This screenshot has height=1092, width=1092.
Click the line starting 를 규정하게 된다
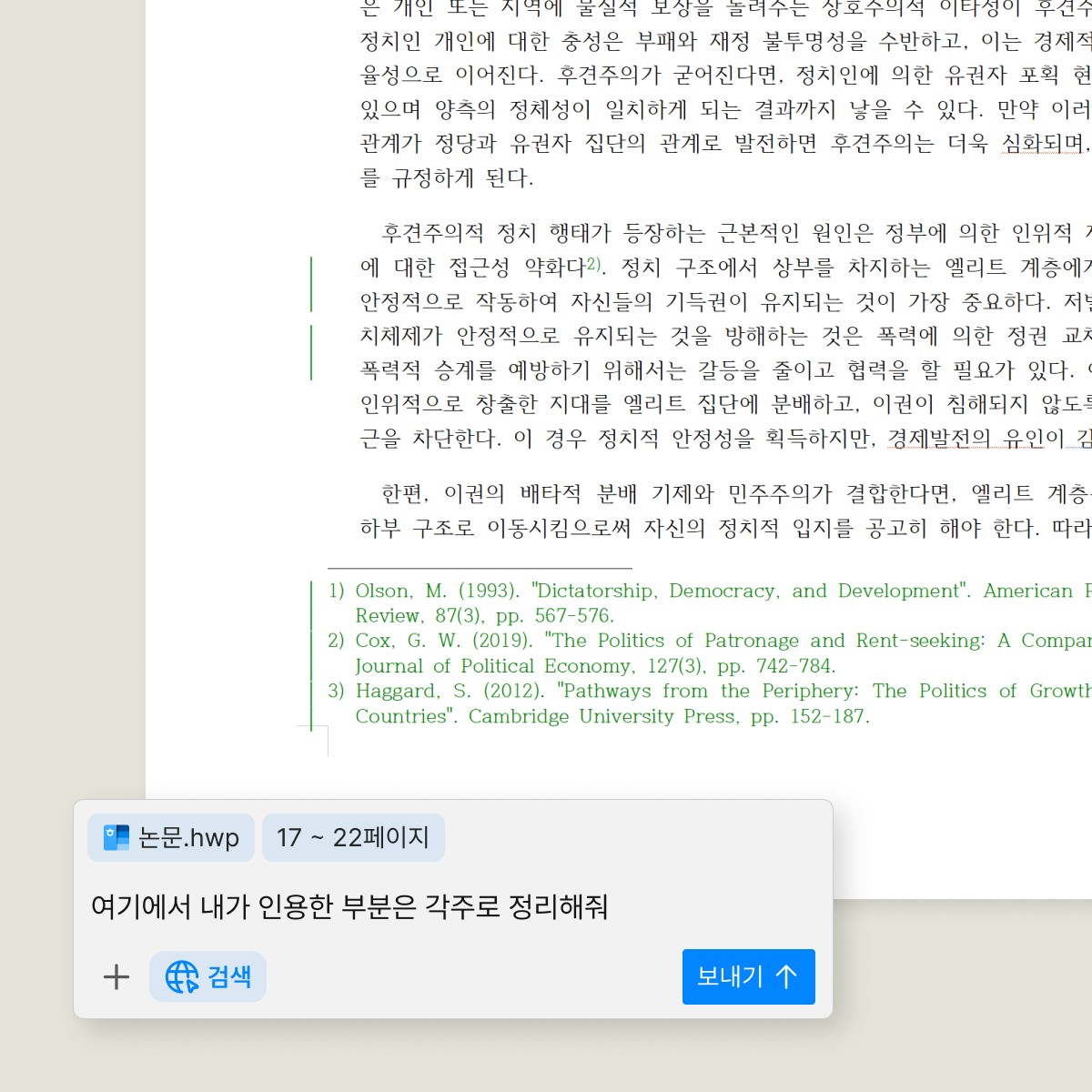(x=447, y=177)
